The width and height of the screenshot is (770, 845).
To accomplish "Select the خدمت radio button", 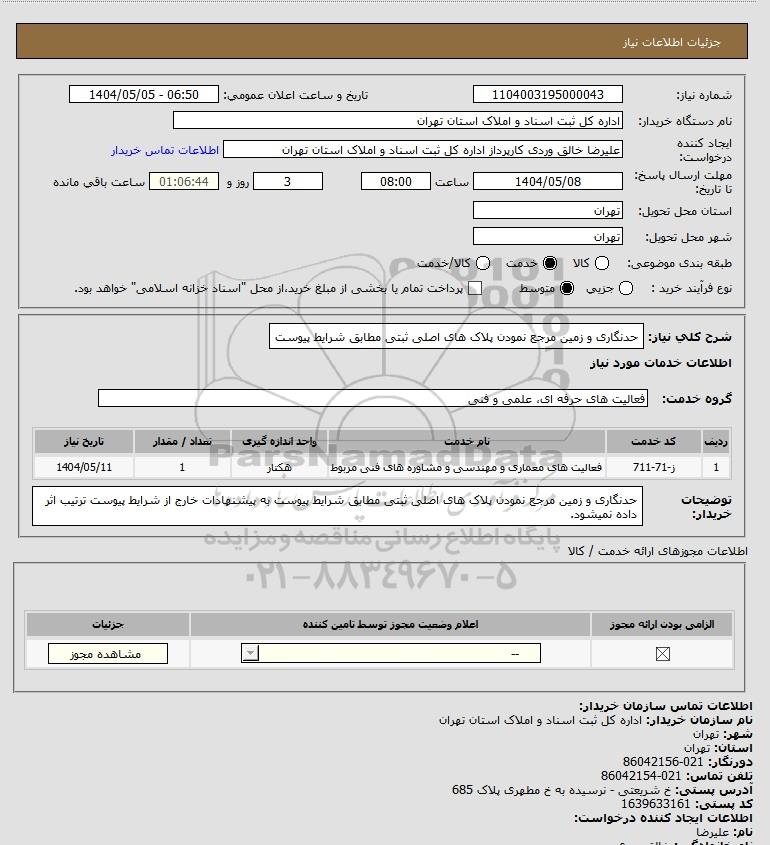I will click(x=550, y=263).
